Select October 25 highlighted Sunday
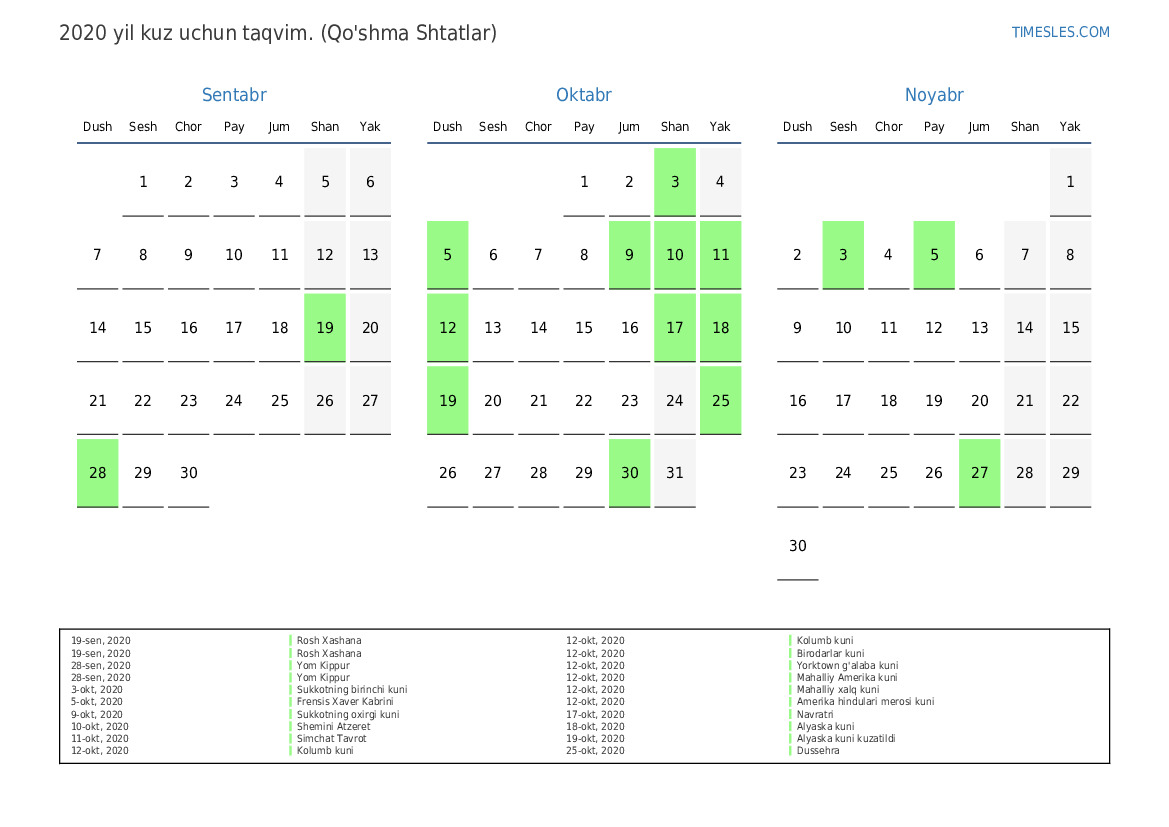 (x=720, y=400)
